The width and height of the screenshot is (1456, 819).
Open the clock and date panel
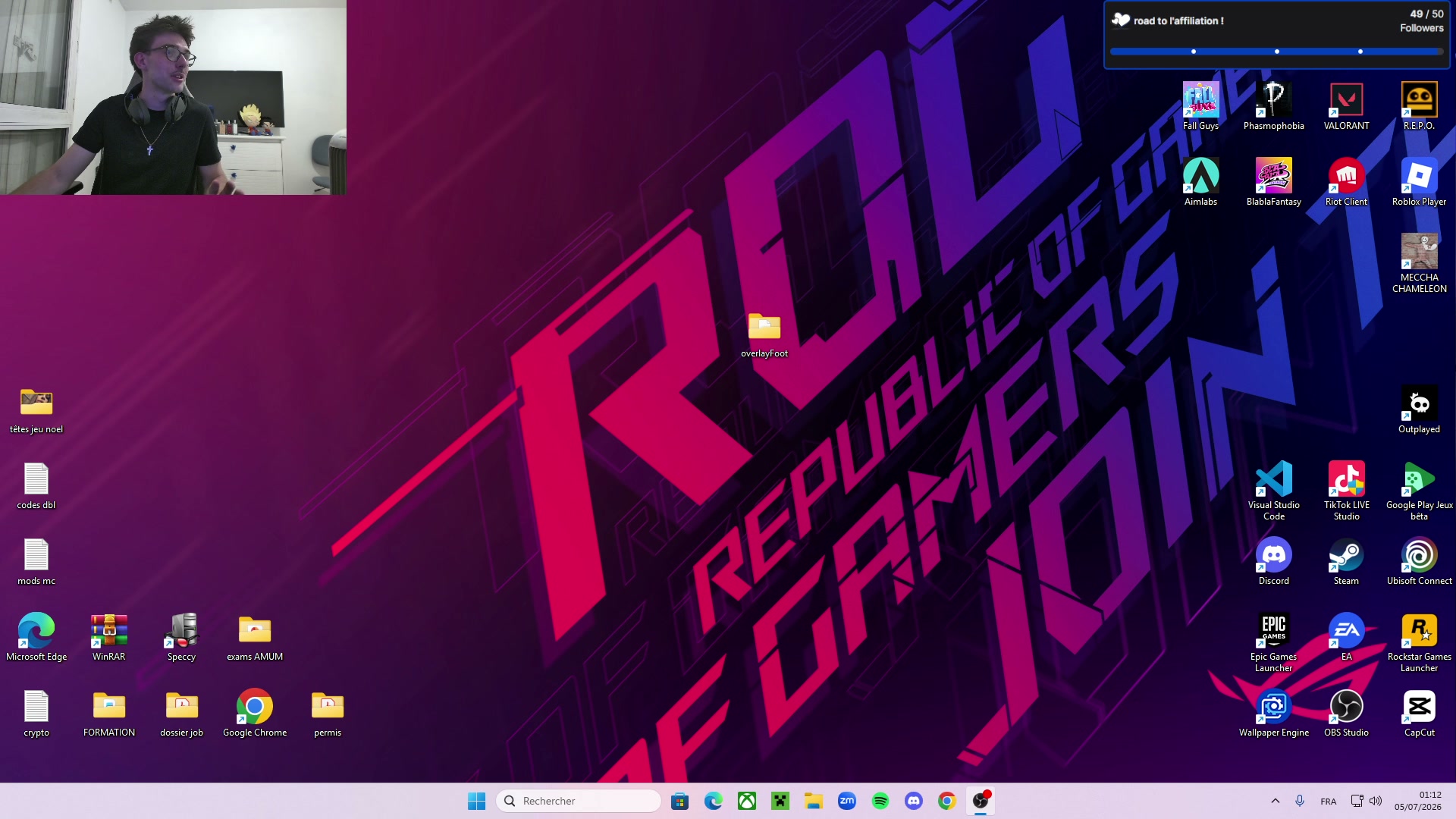pos(1417,801)
